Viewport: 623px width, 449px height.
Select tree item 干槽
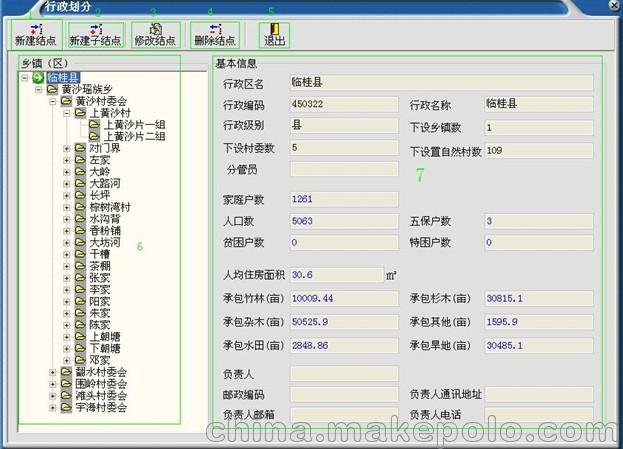pyautogui.click(x=100, y=254)
